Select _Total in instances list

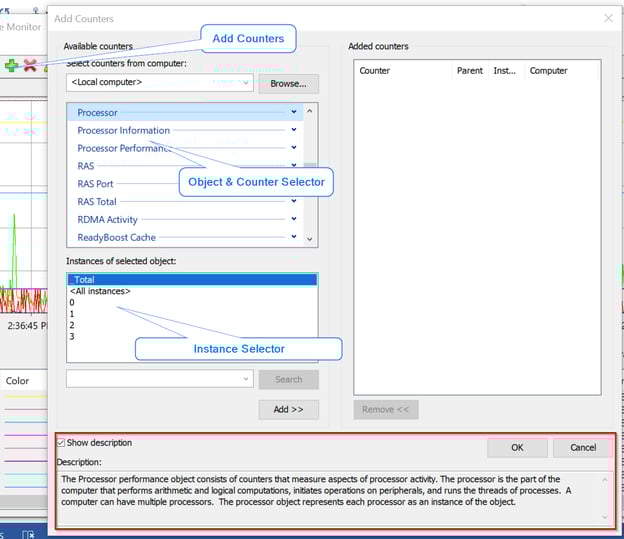85,280
